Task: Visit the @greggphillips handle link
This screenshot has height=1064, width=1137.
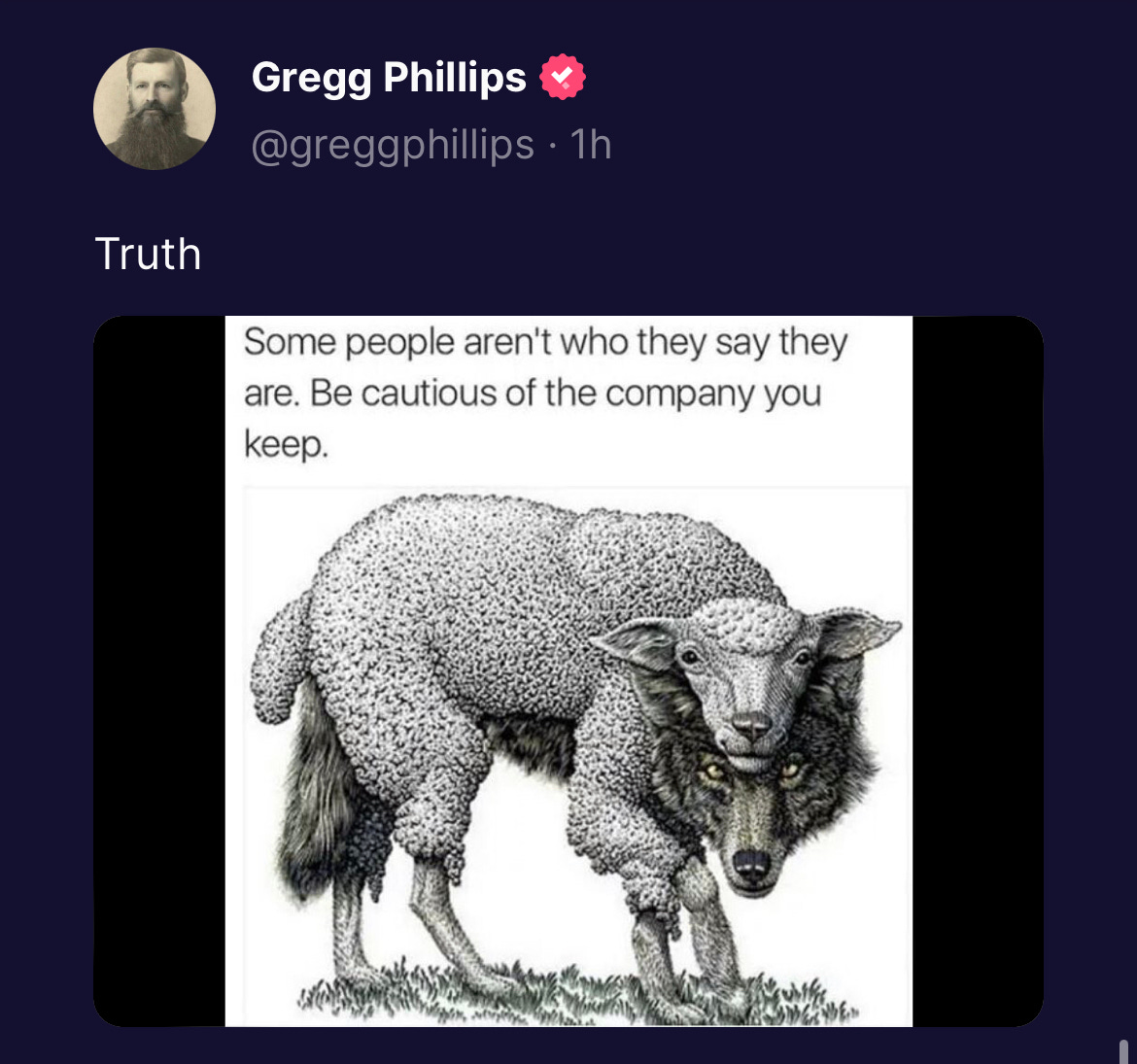Action: click(393, 145)
